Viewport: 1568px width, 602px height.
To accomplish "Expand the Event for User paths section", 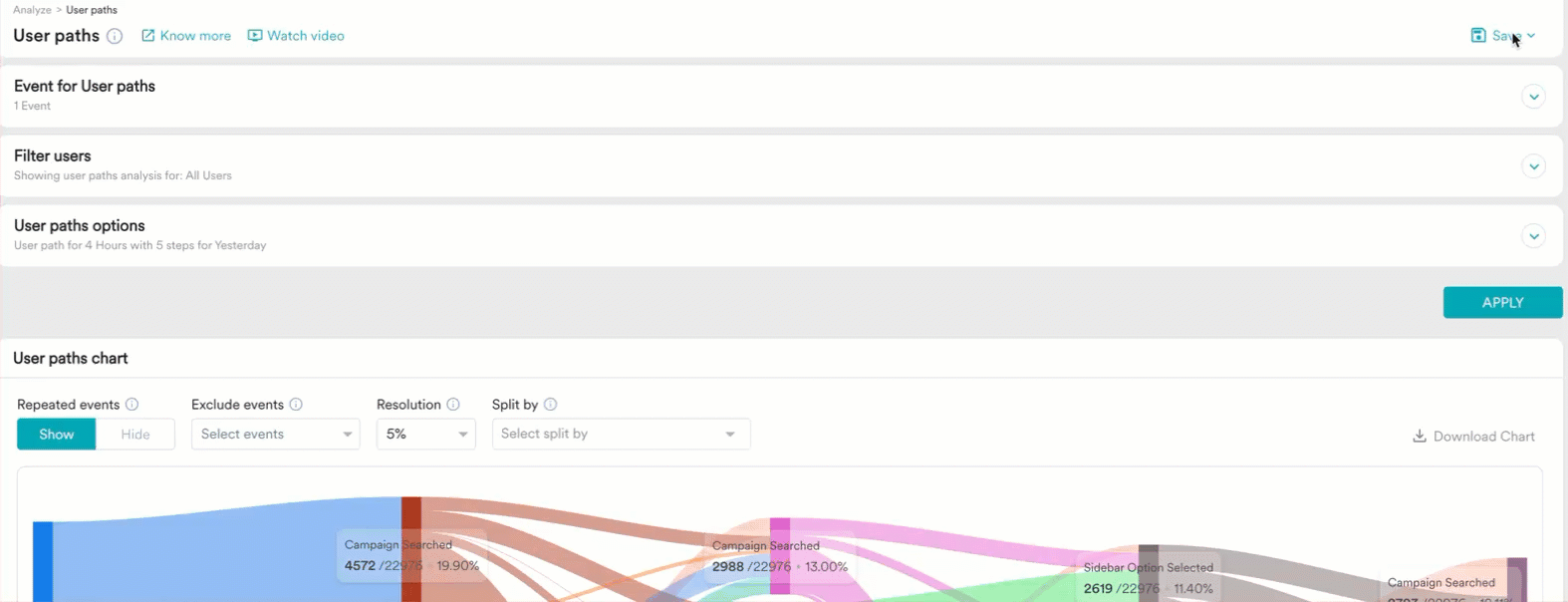I will pos(1533,97).
